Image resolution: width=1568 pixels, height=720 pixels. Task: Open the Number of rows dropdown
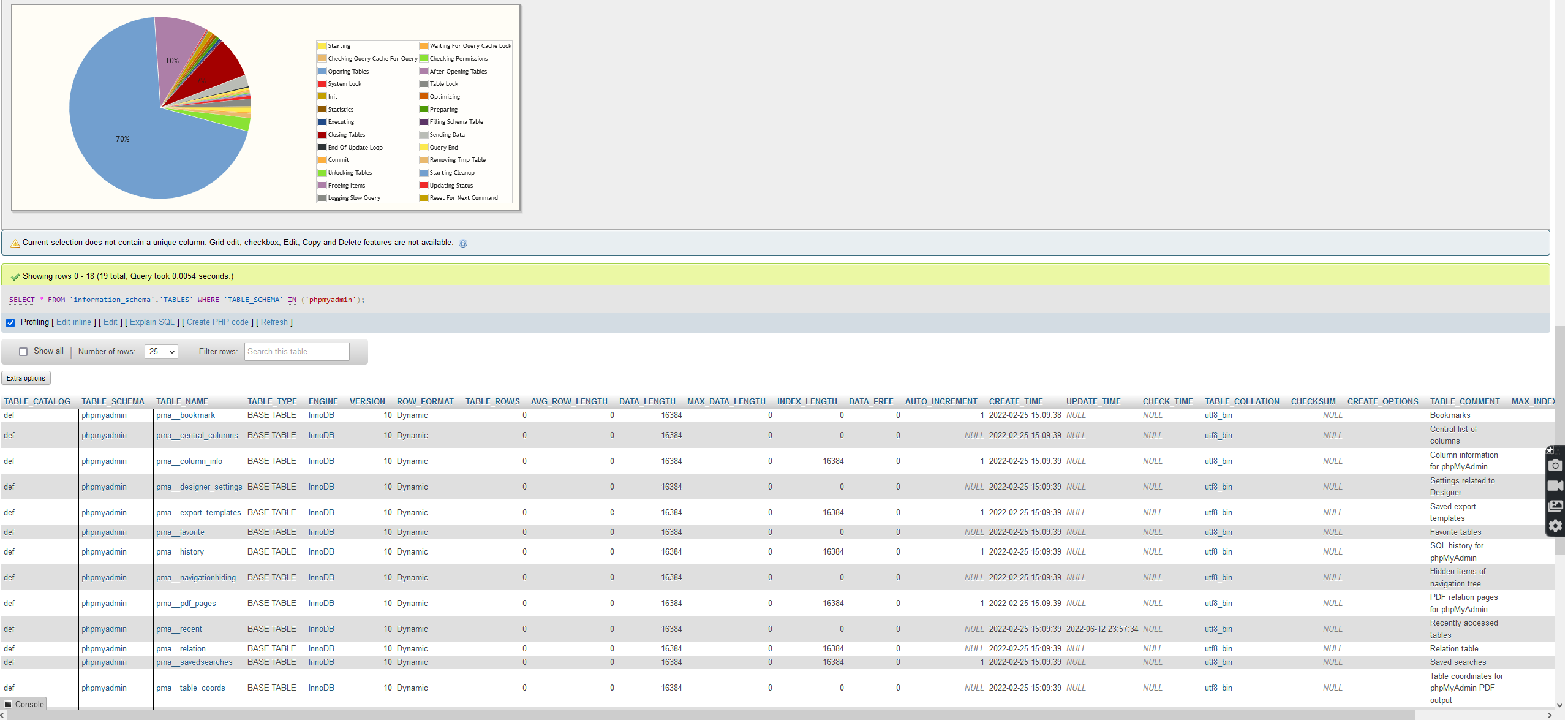click(x=161, y=351)
